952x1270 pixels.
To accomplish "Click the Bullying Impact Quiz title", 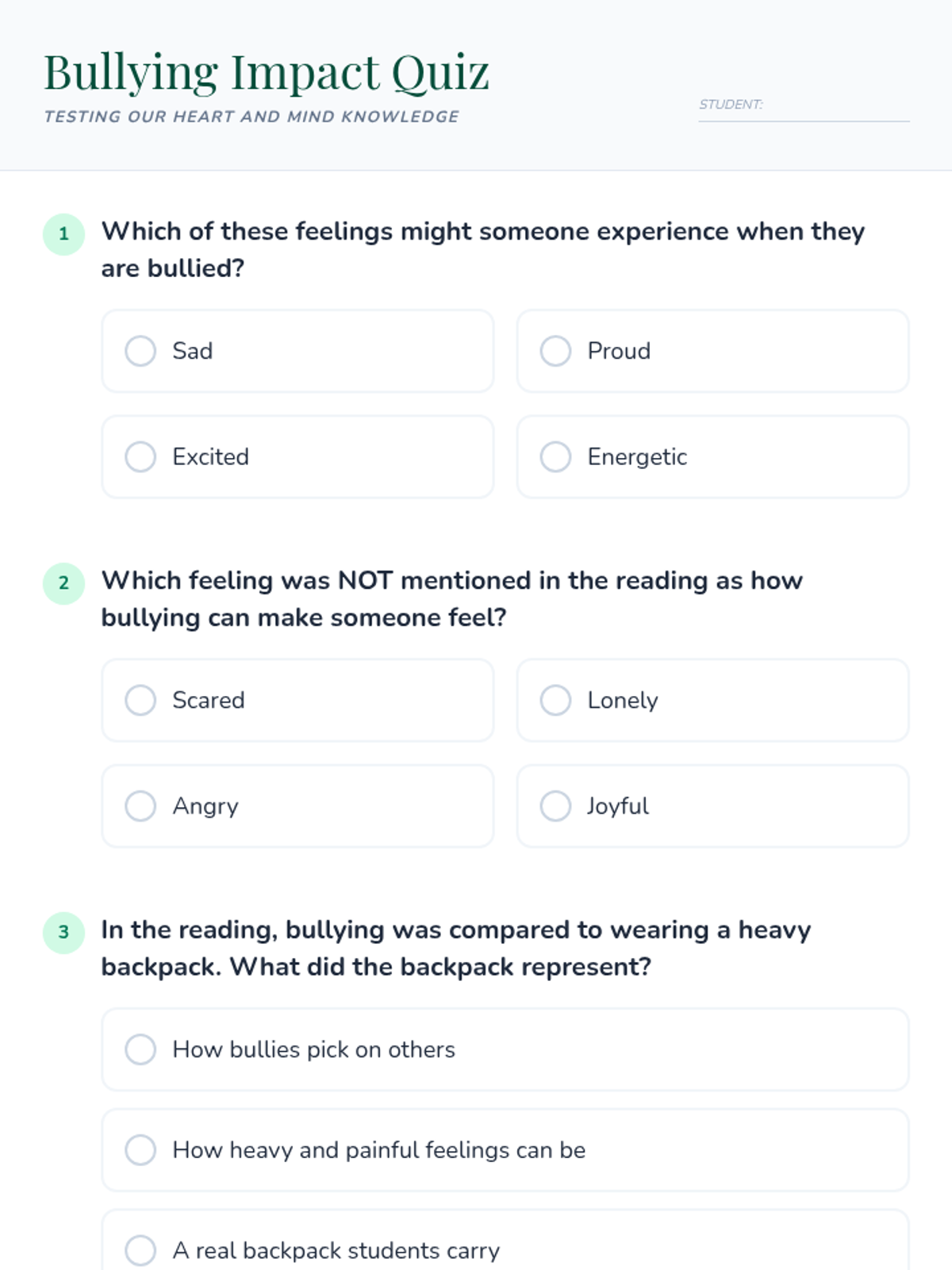I will point(266,72).
